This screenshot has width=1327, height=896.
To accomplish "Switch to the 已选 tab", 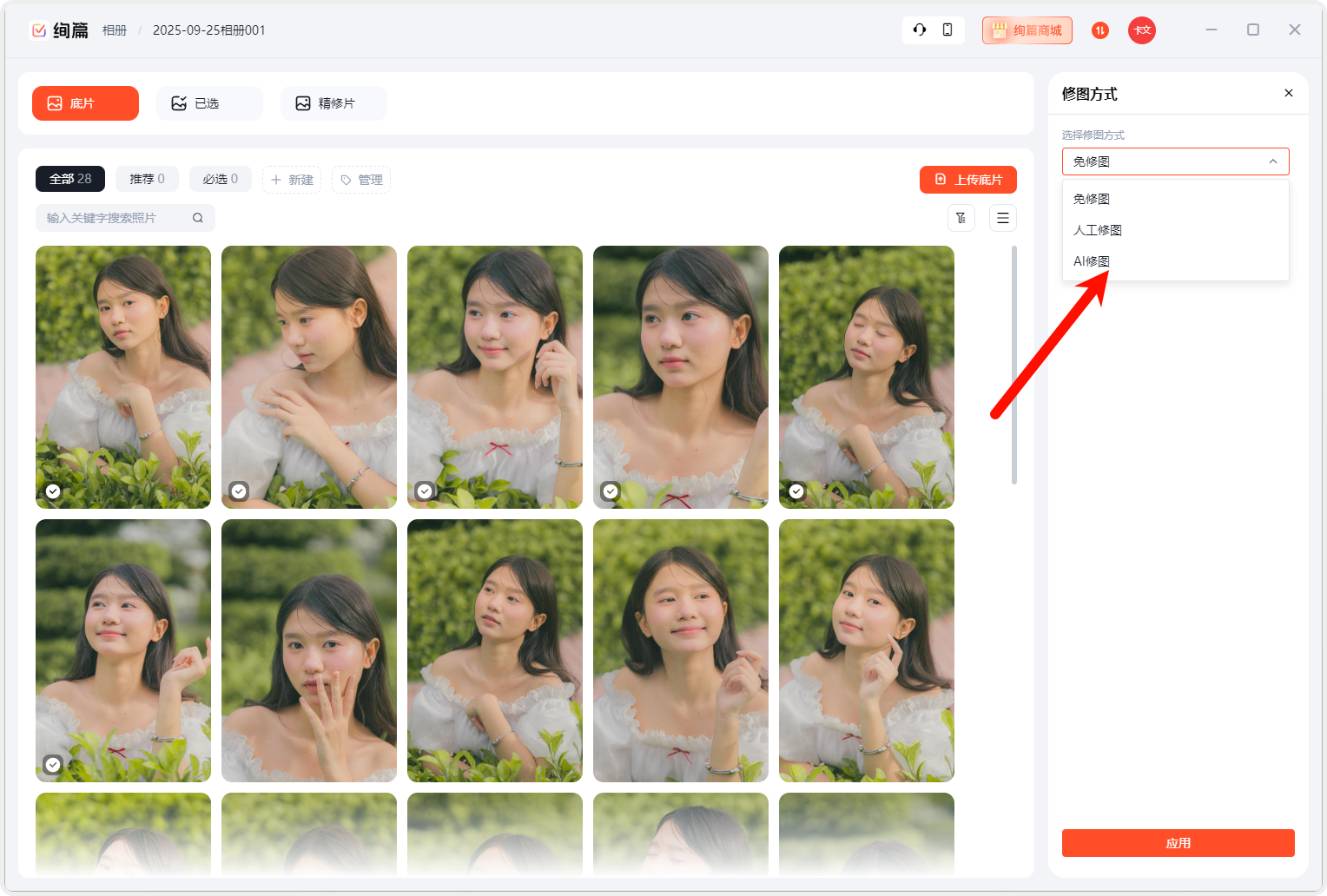I will [x=209, y=103].
